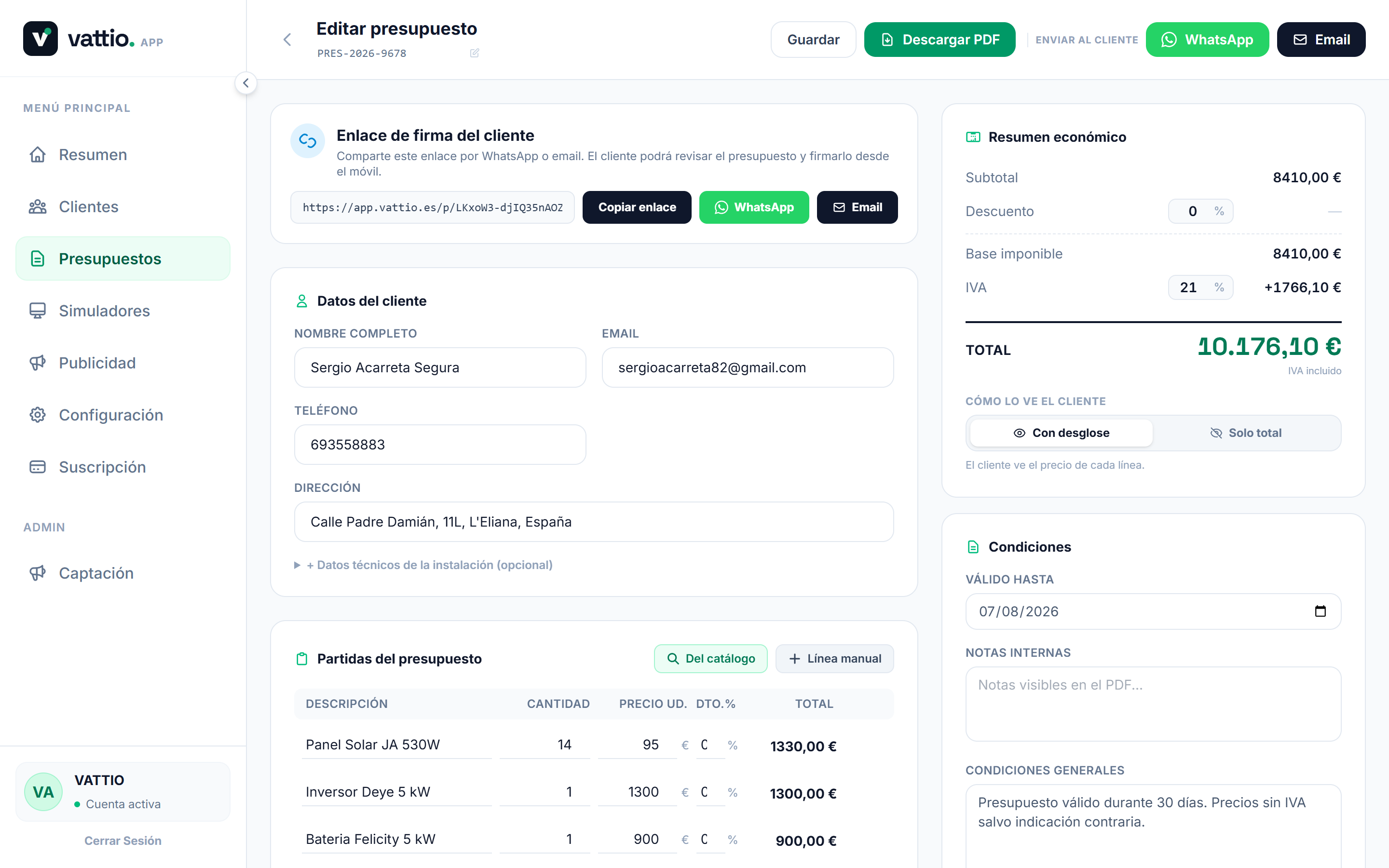Image resolution: width=1389 pixels, height=868 pixels.
Task: Edit unit price 900 for Bateria Felicity
Action: 637,839
